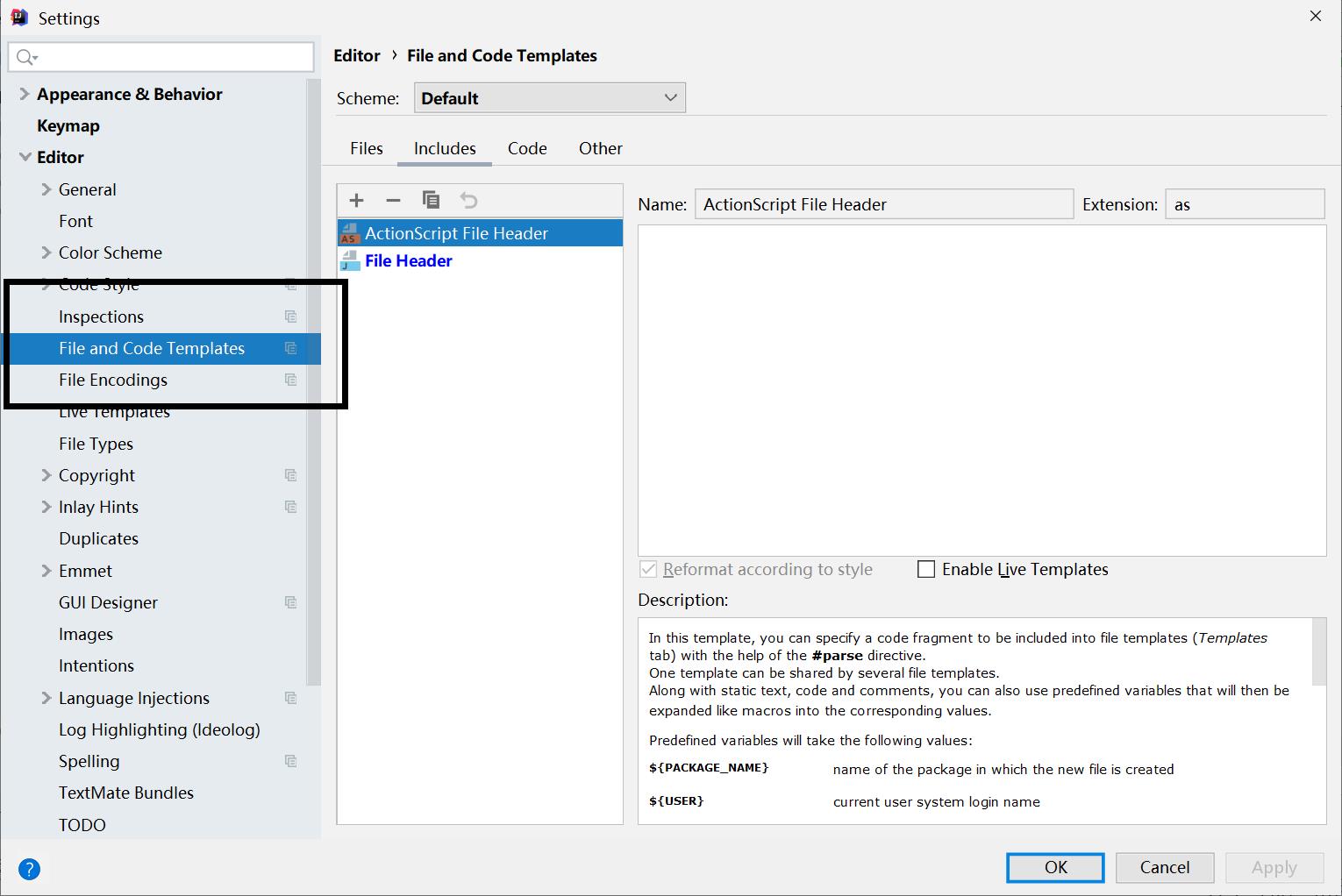Open Spelling settings
The height and width of the screenshot is (896, 1342).
[x=89, y=761]
